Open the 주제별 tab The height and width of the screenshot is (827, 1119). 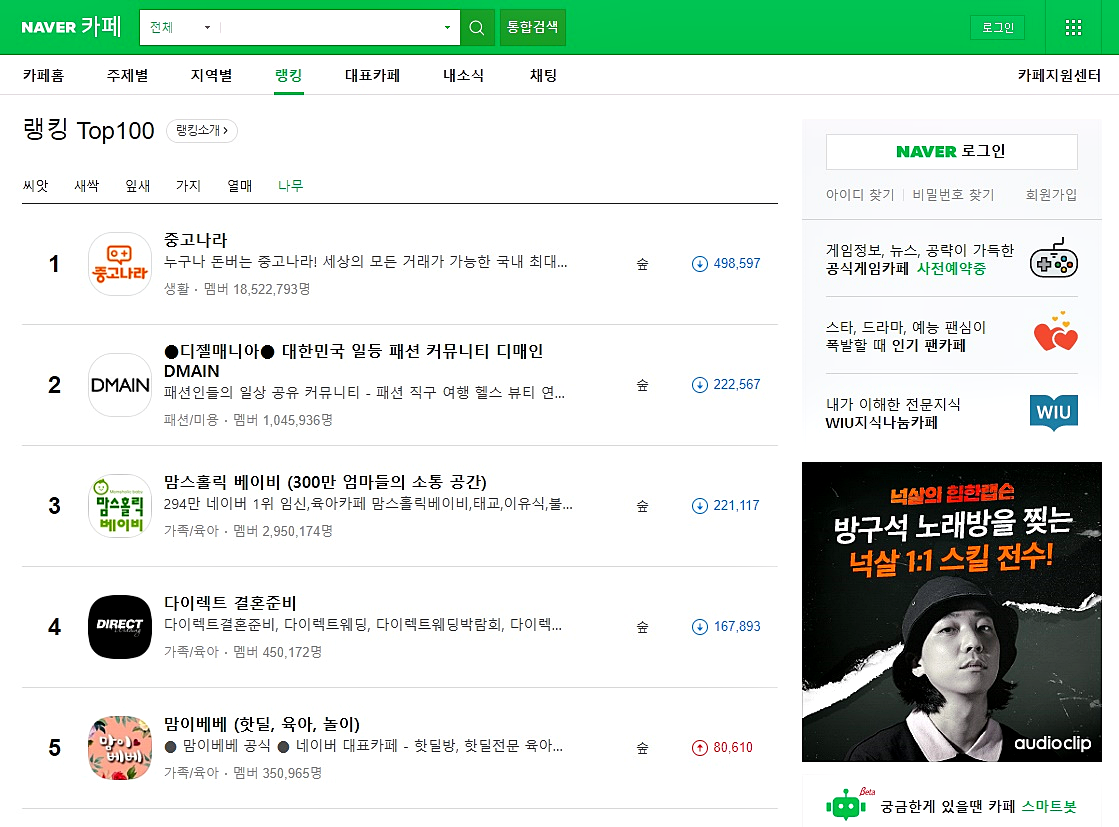(127, 75)
